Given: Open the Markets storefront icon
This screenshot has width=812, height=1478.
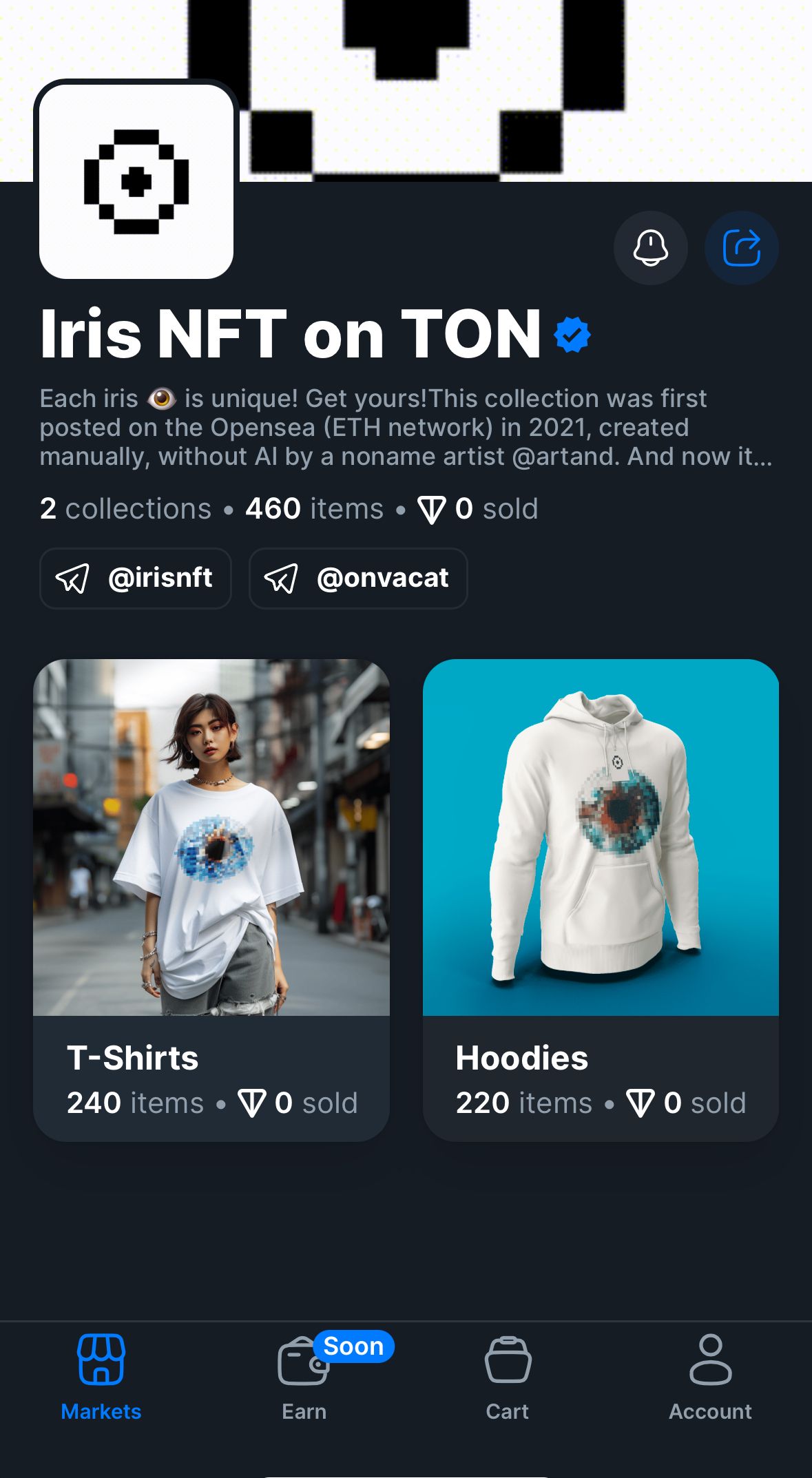Looking at the screenshot, I should [101, 1359].
